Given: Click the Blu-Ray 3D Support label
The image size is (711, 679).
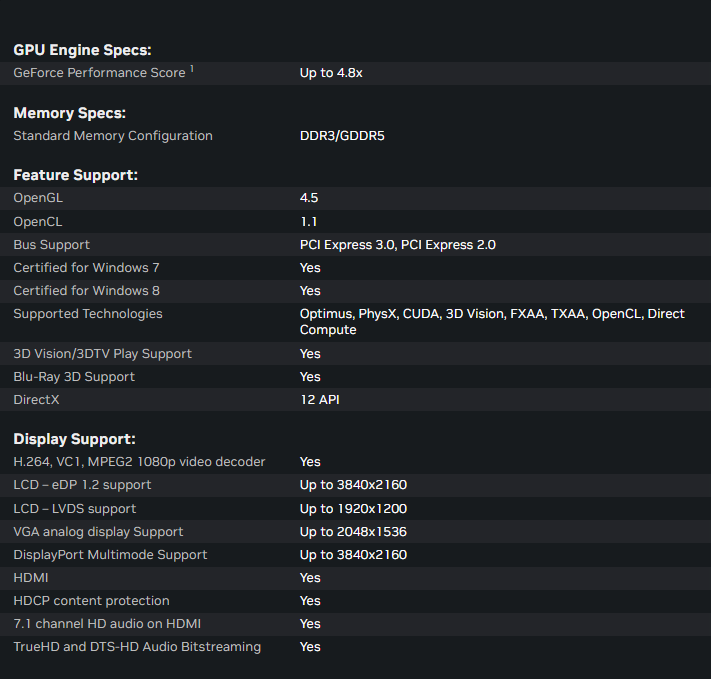Looking at the screenshot, I should pos(74,376).
